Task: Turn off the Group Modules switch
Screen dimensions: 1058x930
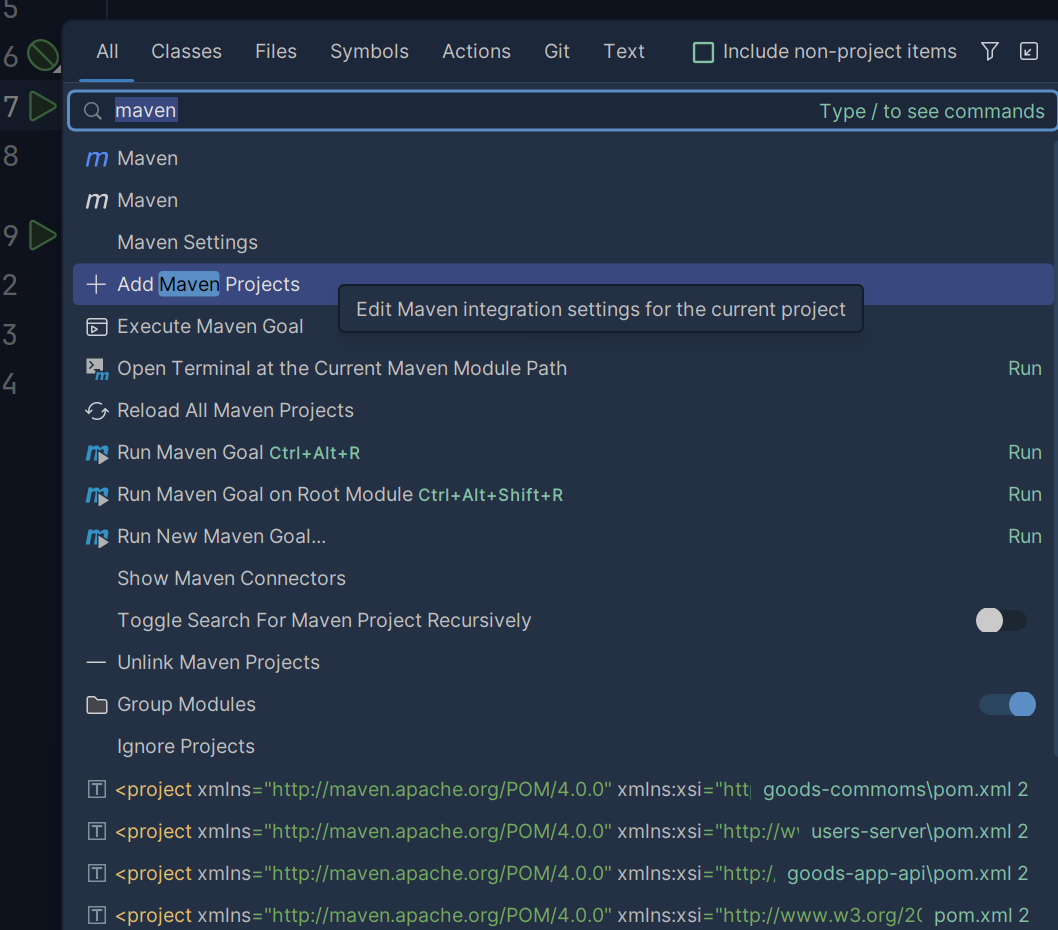Action: point(1007,705)
